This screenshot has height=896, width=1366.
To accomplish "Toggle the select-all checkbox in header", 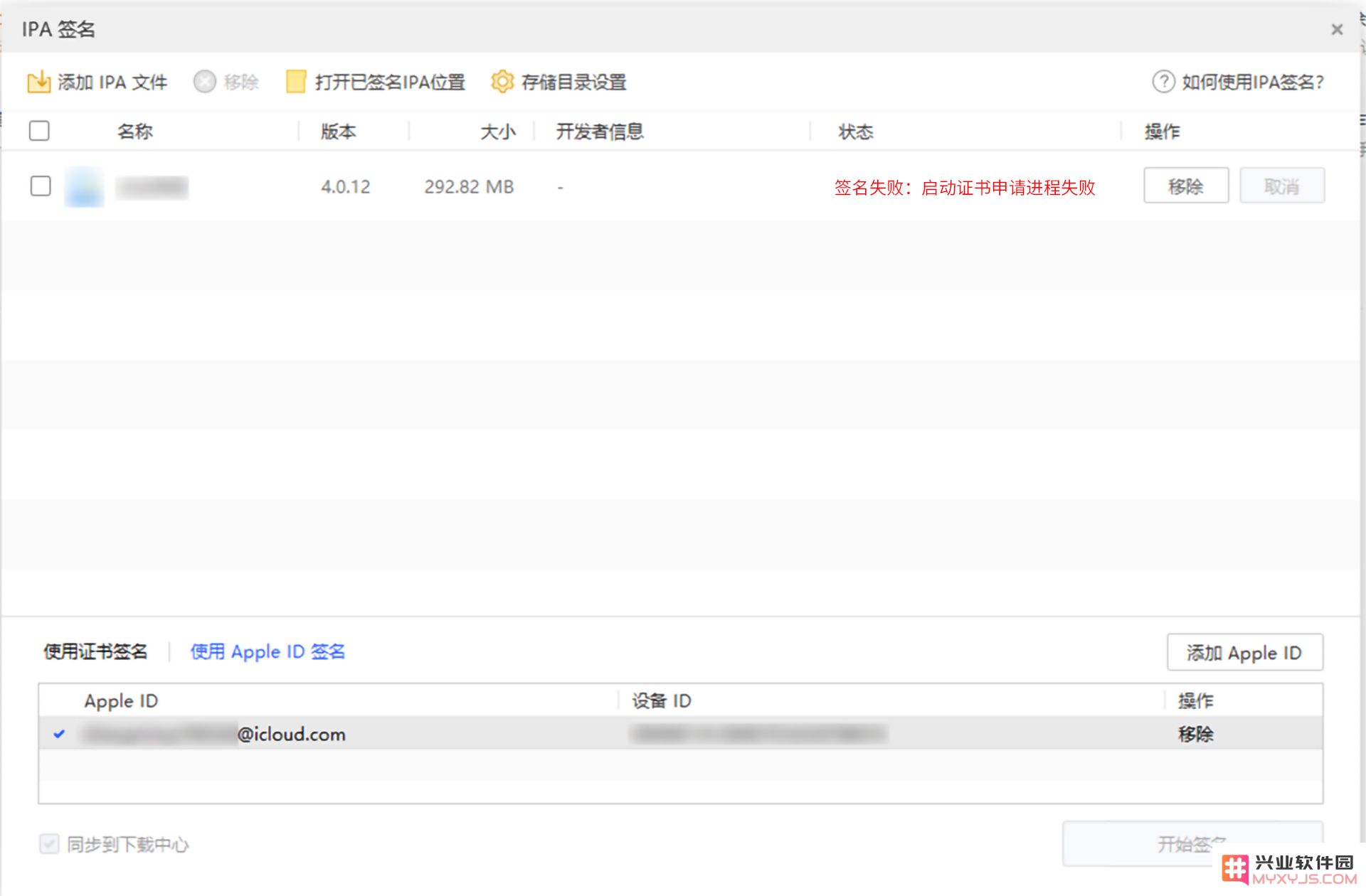I will (39, 131).
